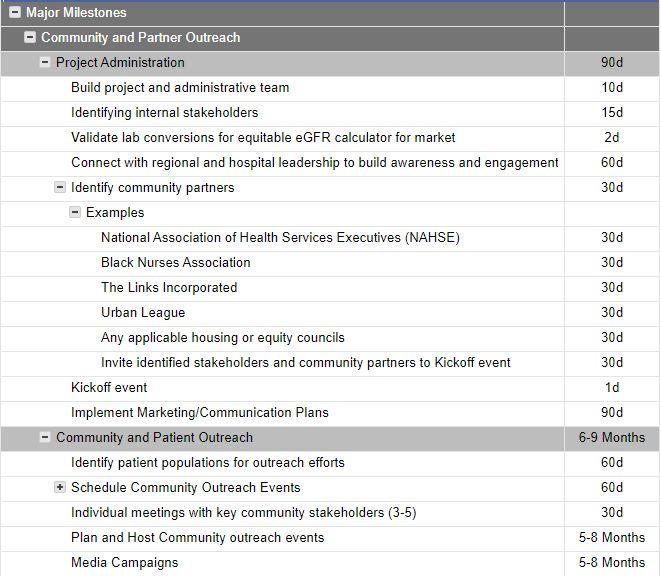Click Project Administration heading text

[x=120, y=62]
